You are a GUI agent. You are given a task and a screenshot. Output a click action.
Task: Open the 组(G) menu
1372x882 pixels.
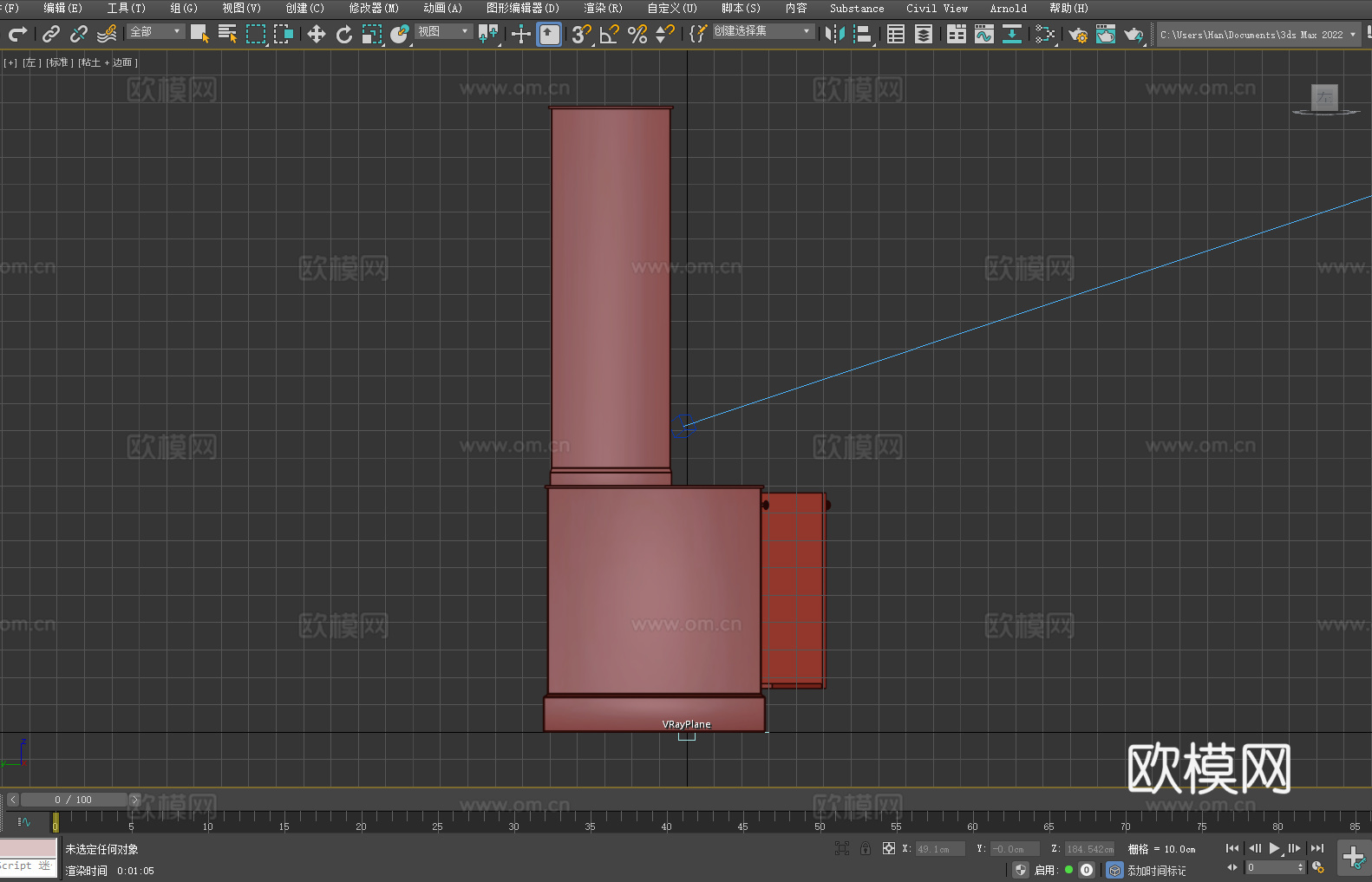[184, 8]
